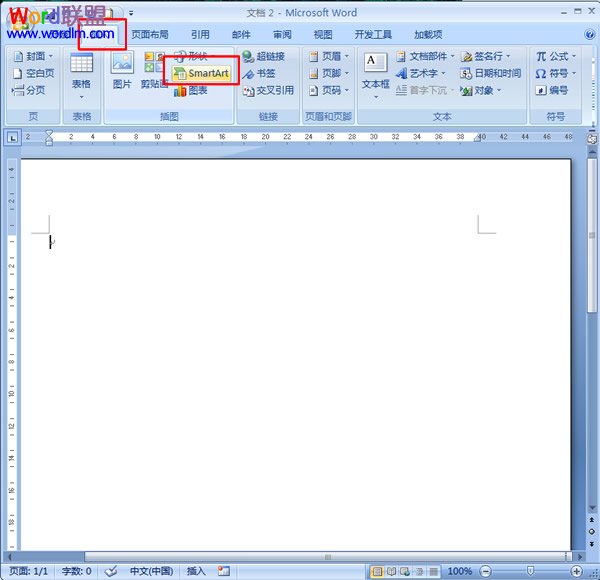The height and width of the screenshot is (580, 600).
Task: Open the proofing errors check icon
Action: point(111,571)
